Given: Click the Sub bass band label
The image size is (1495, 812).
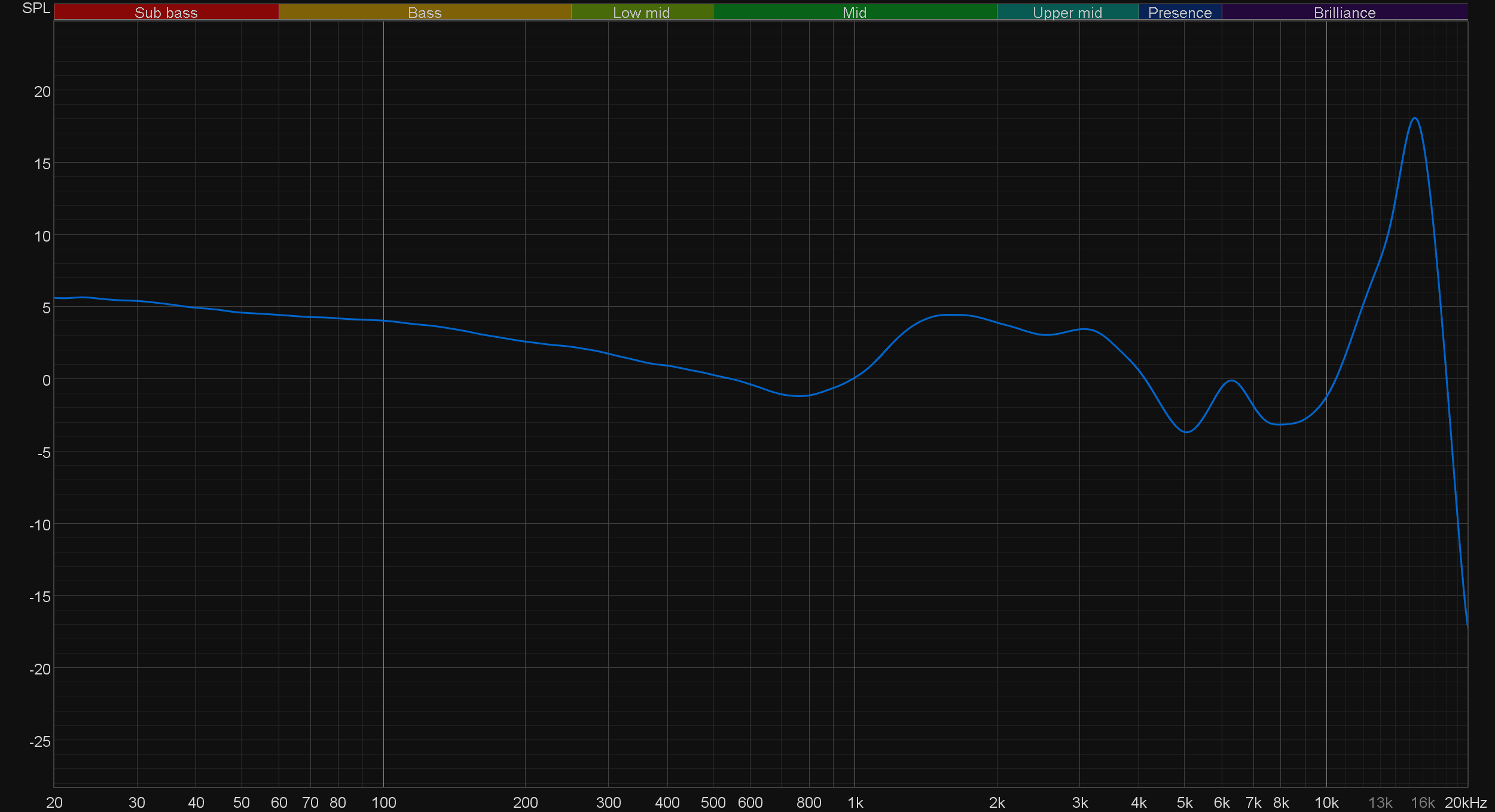Looking at the screenshot, I should 166,13.
